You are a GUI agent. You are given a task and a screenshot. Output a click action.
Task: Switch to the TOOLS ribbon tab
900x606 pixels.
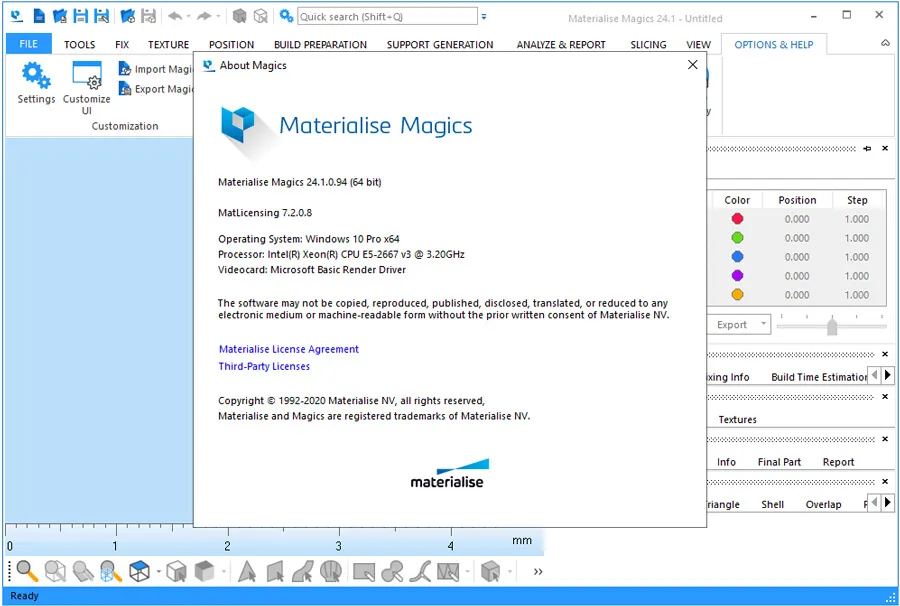[x=79, y=45]
